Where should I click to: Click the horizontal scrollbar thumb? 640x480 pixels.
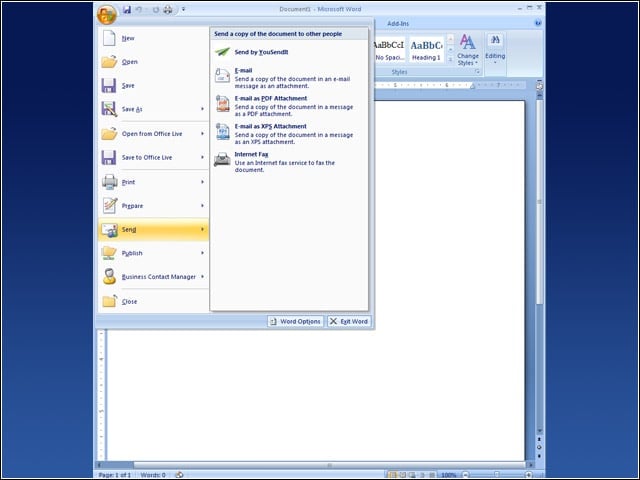point(329,465)
